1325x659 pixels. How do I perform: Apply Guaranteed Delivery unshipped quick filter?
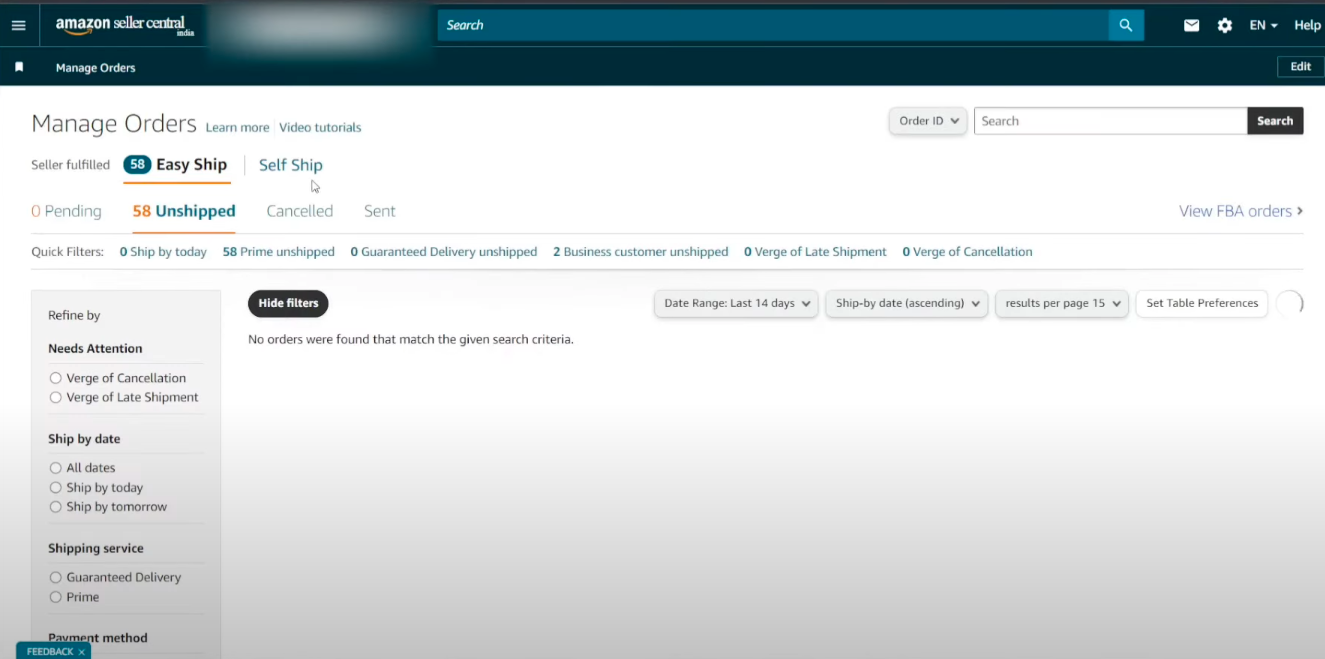444,252
